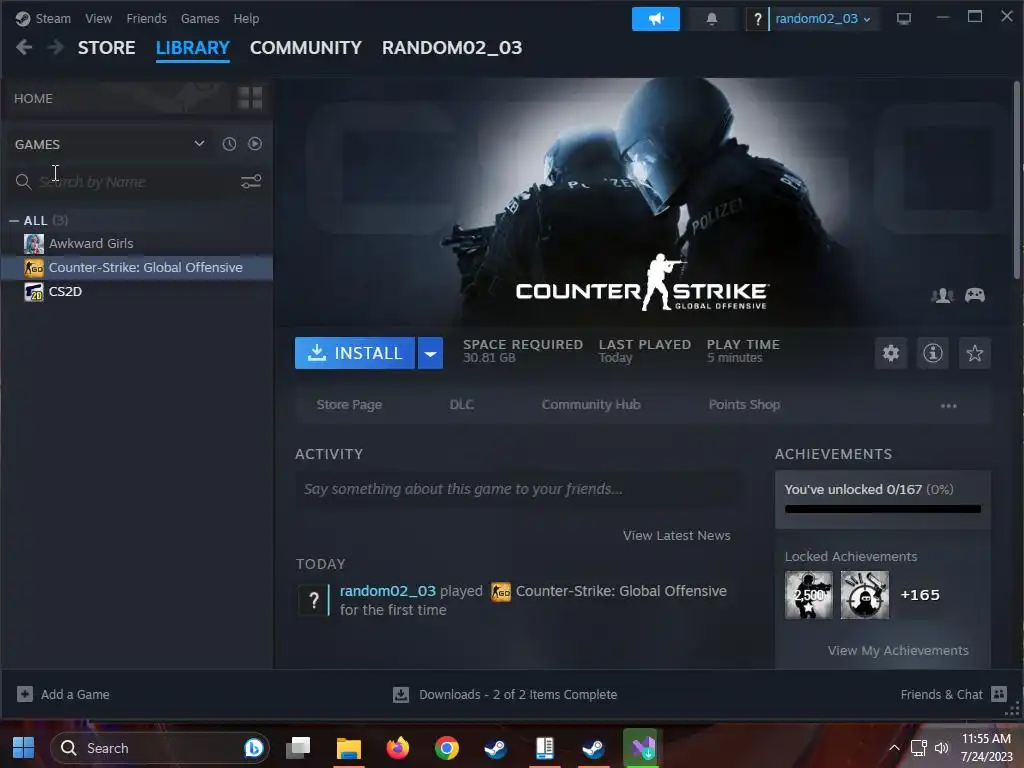Expand the GAMES category dropdown
This screenshot has width=1024, height=768.
pyautogui.click(x=199, y=144)
